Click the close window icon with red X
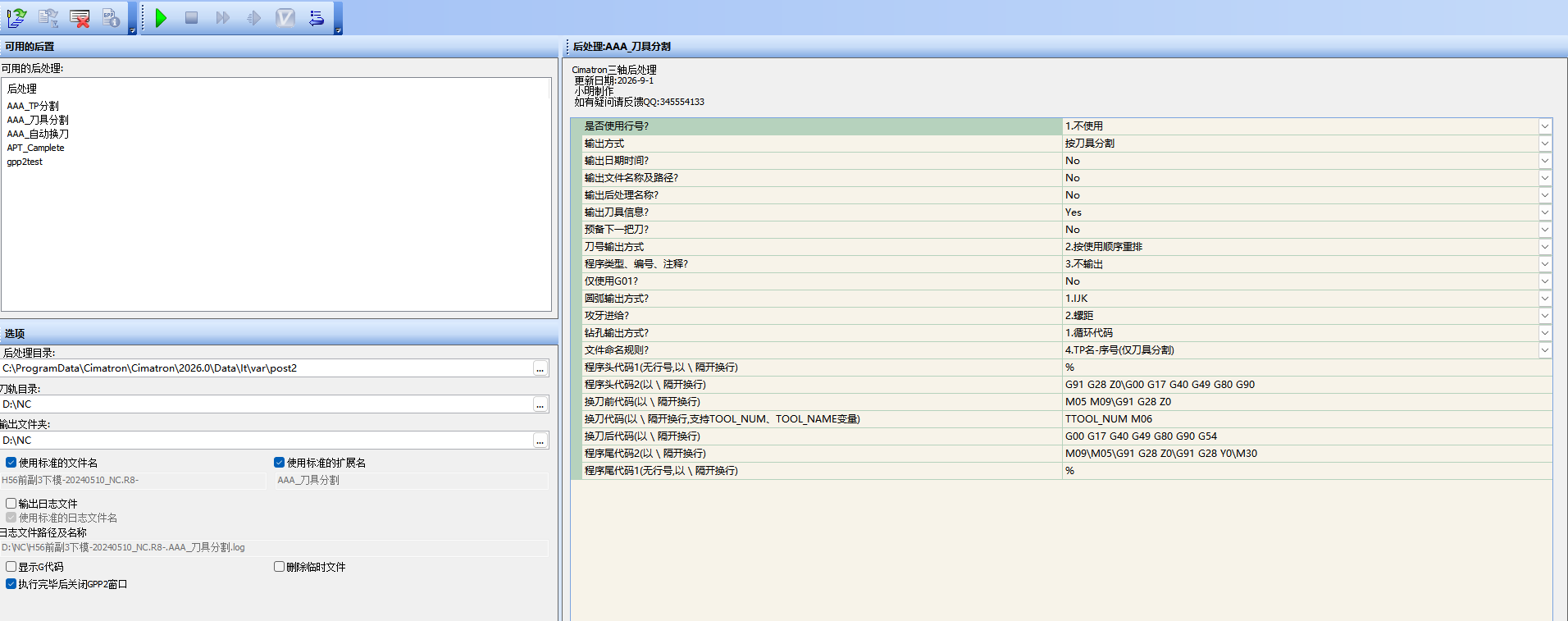Viewport: 1568px width, 621px height. [80, 17]
